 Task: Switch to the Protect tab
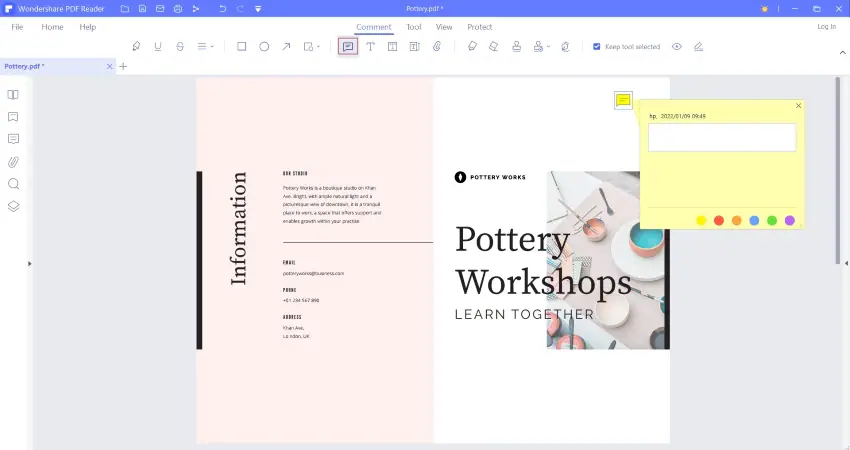coord(480,27)
